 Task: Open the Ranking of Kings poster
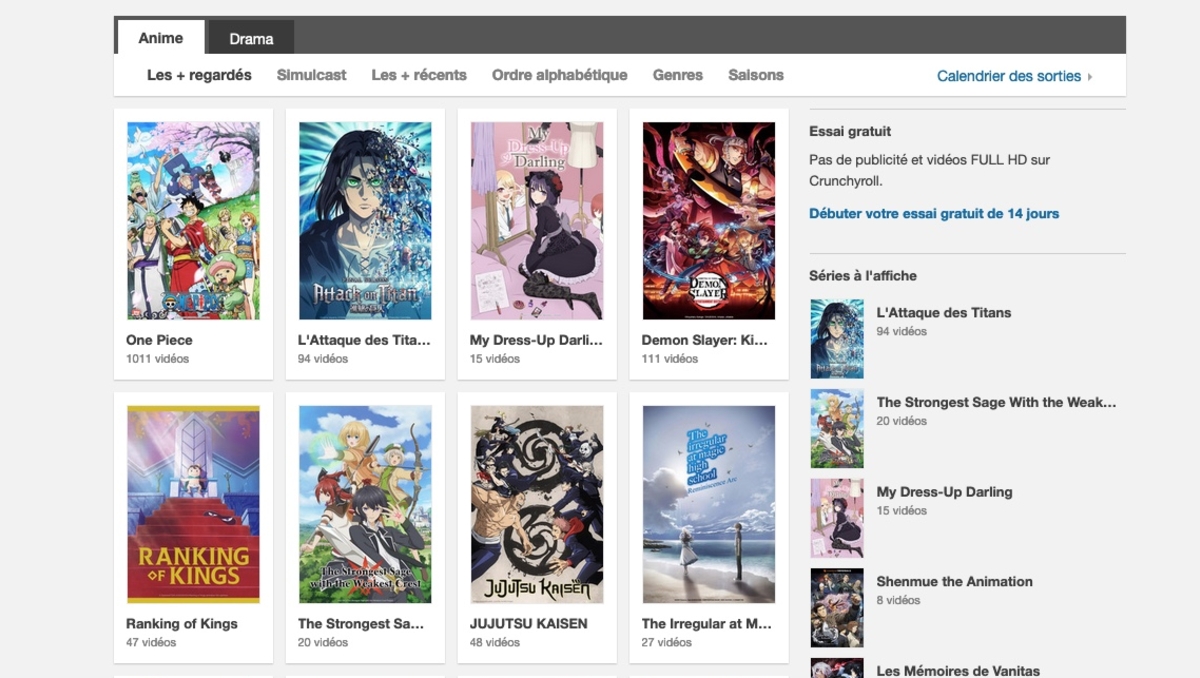192,503
